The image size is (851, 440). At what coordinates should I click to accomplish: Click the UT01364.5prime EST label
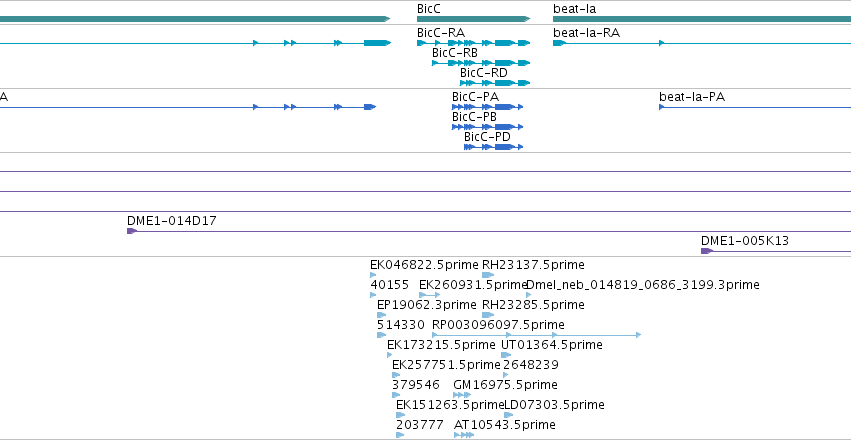(x=551, y=345)
